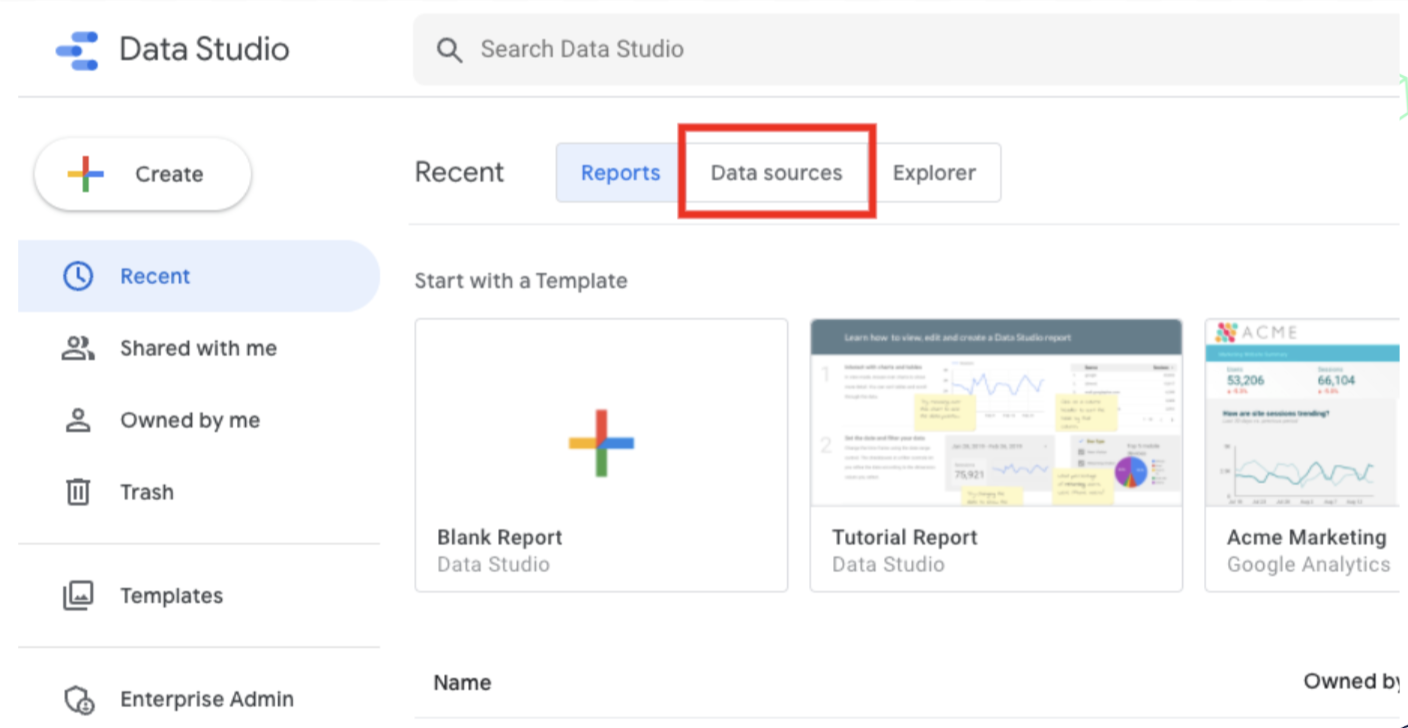This screenshot has height=728, width=1408.
Task: Open Templates in the sidebar
Action: [199, 596]
